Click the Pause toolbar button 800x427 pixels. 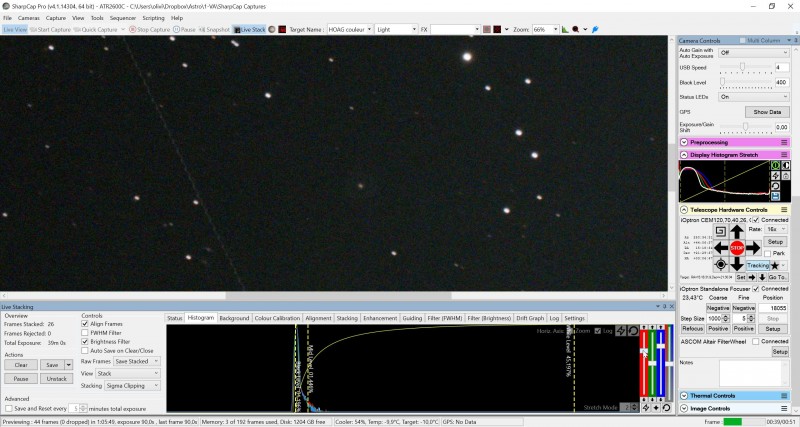pyautogui.click(x=185, y=30)
